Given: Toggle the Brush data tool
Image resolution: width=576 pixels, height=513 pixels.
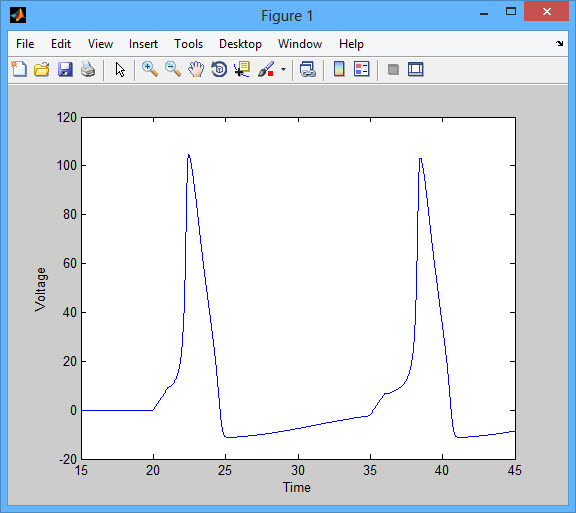Looking at the screenshot, I should (x=266, y=69).
